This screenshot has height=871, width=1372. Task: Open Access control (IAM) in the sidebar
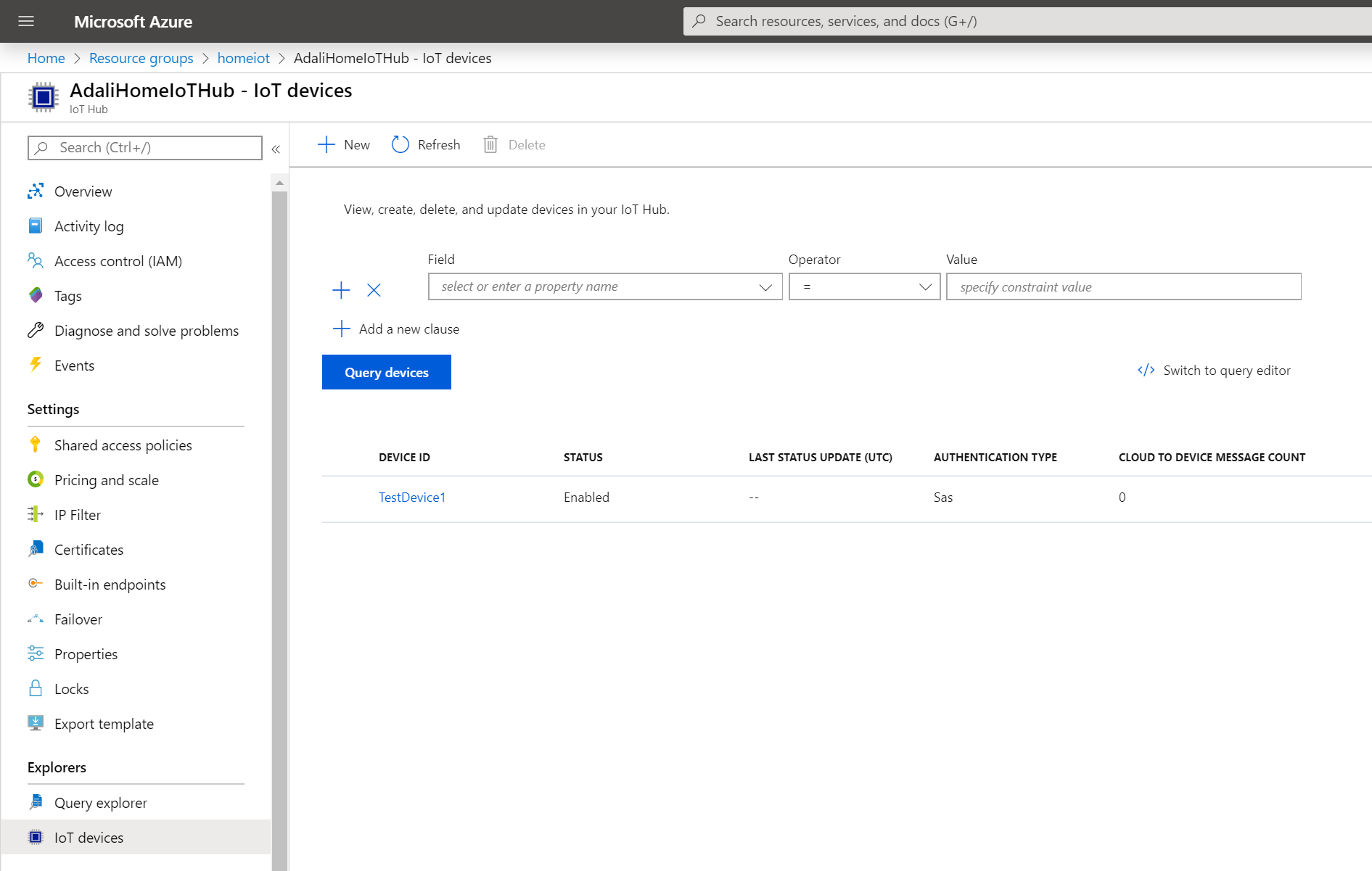coord(118,261)
